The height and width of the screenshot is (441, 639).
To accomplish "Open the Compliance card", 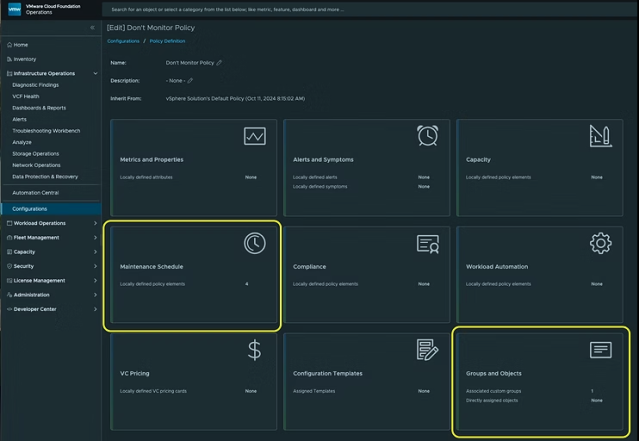I will 367,275.
